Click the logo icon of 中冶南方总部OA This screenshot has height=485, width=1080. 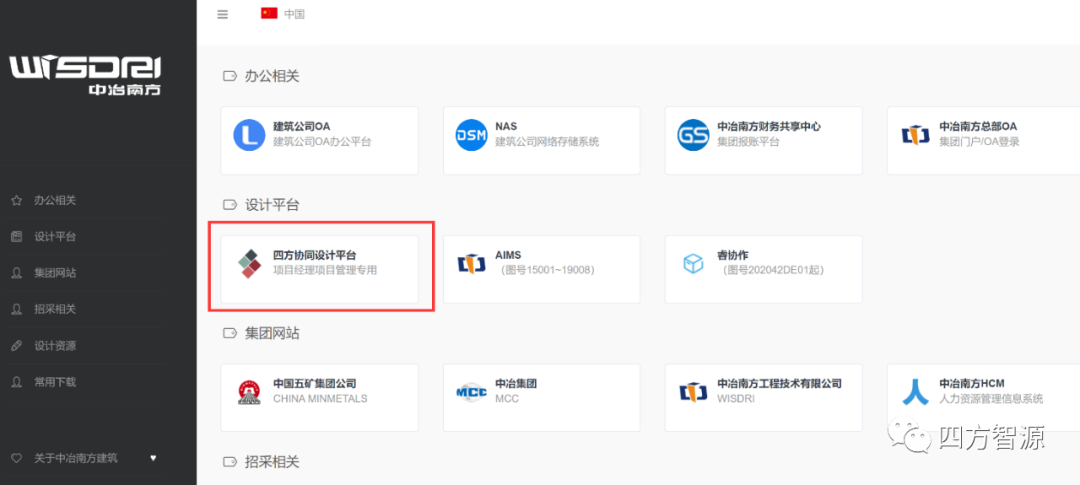[915, 135]
